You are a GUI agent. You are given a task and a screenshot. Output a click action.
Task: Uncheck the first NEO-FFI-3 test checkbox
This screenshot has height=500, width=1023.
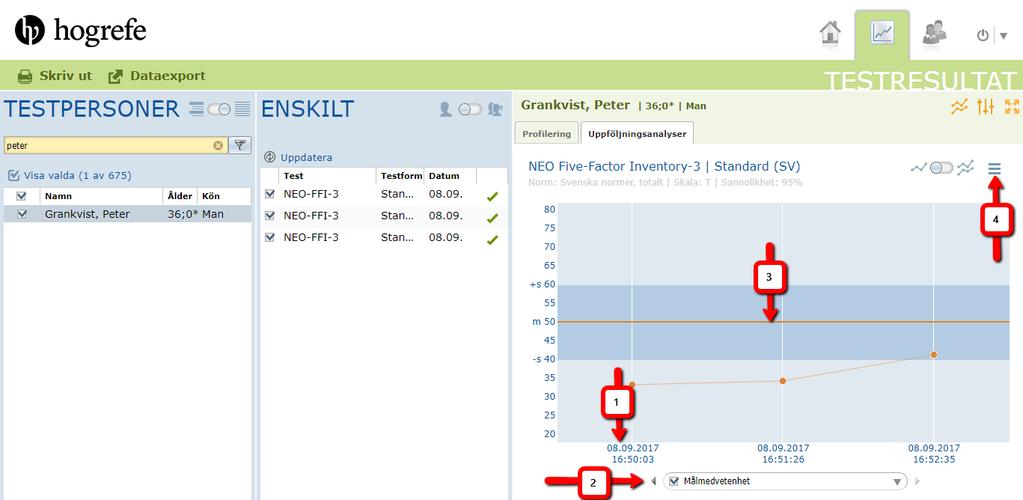[x=270, y=194]
